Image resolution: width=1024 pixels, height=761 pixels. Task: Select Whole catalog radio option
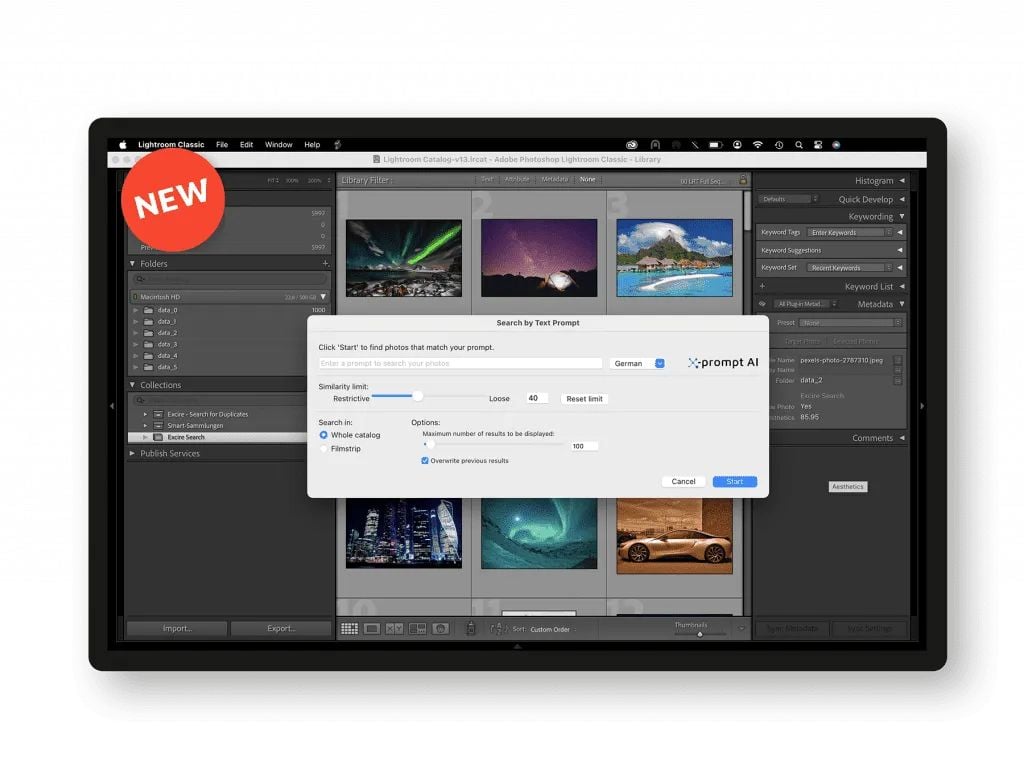click(x=324, y=435)
